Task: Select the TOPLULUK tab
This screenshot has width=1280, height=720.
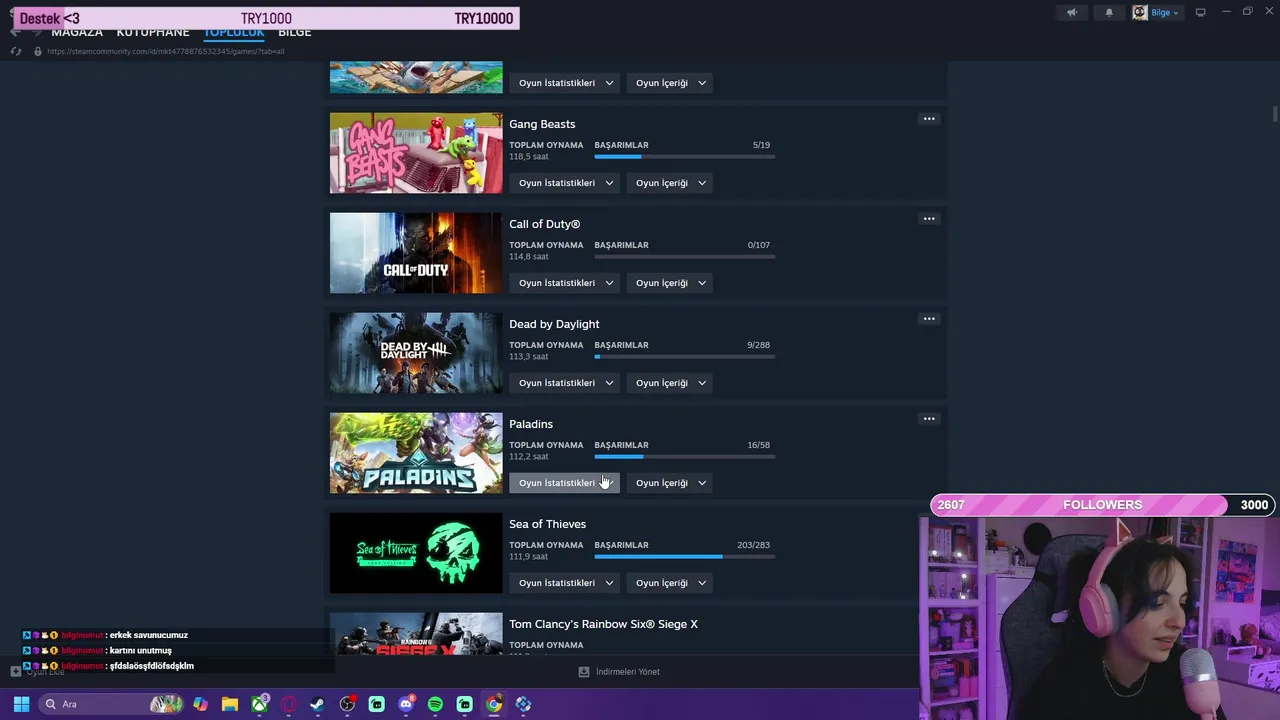Action: point(234,33)
